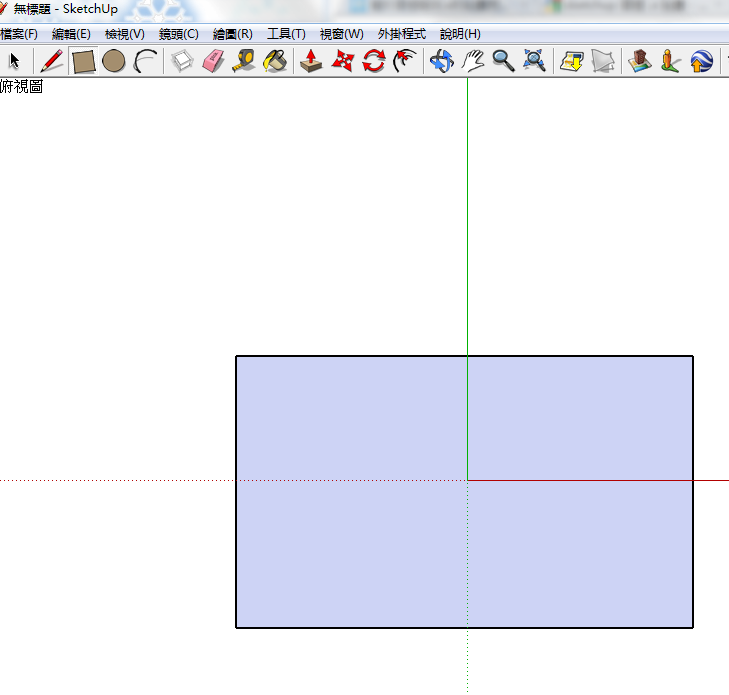Choose the Line pencil tool
This screenshot has width=729, height=695.
(x=52, y=61)
